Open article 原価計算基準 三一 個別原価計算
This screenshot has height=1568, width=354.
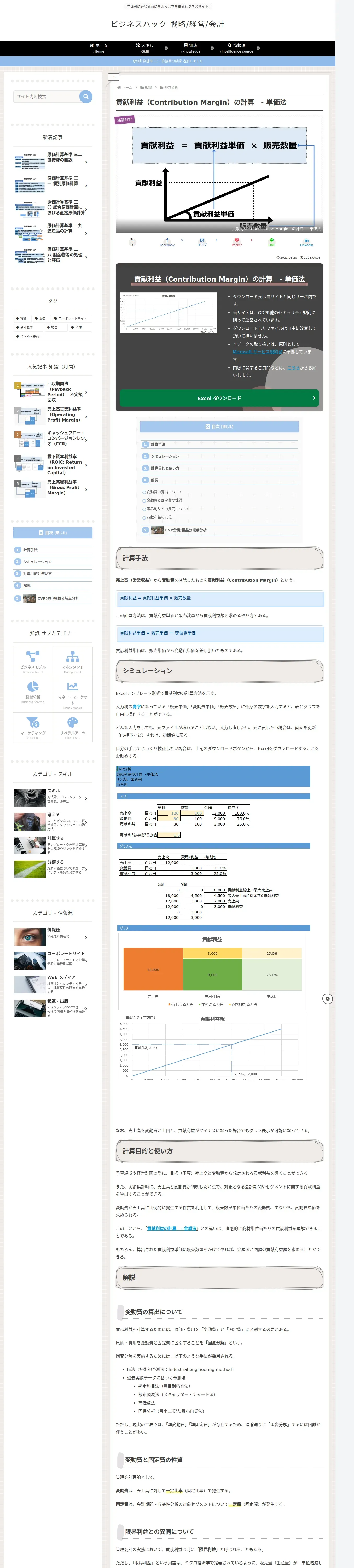click(53, 185)
